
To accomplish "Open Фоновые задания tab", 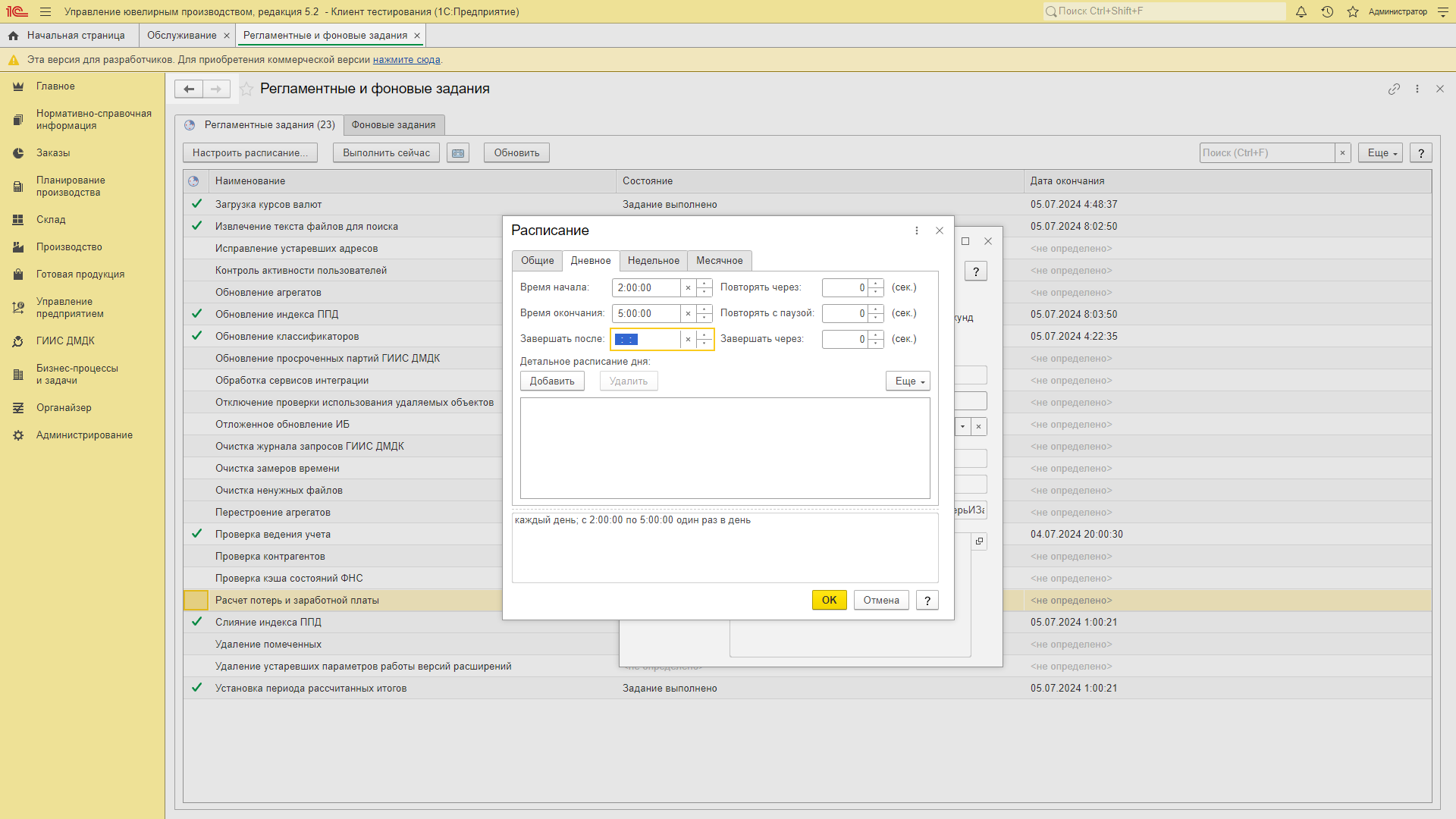I will pos(394,125).
